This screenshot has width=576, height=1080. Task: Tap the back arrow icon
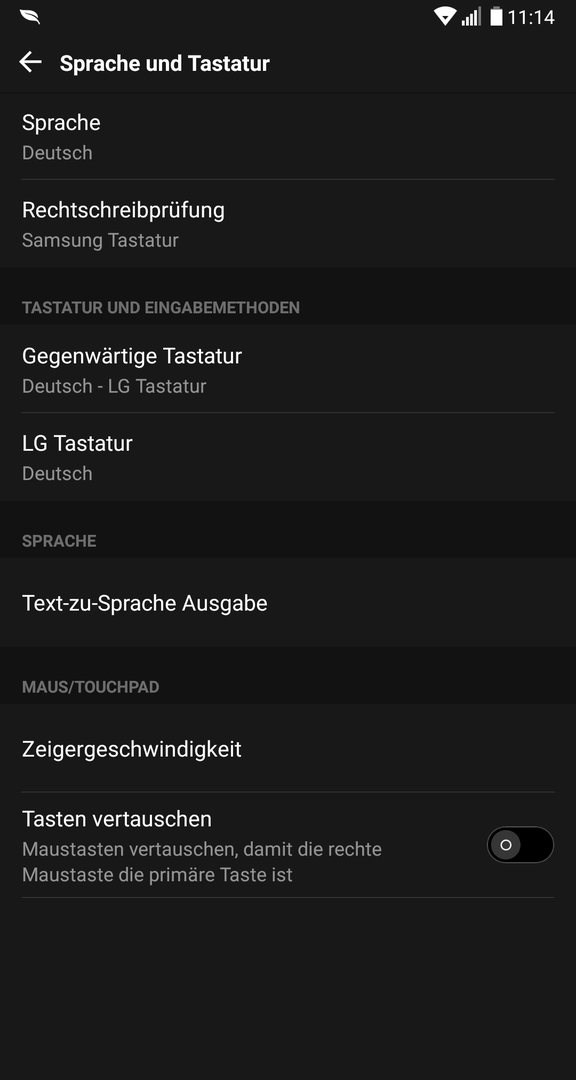[30, 63]
